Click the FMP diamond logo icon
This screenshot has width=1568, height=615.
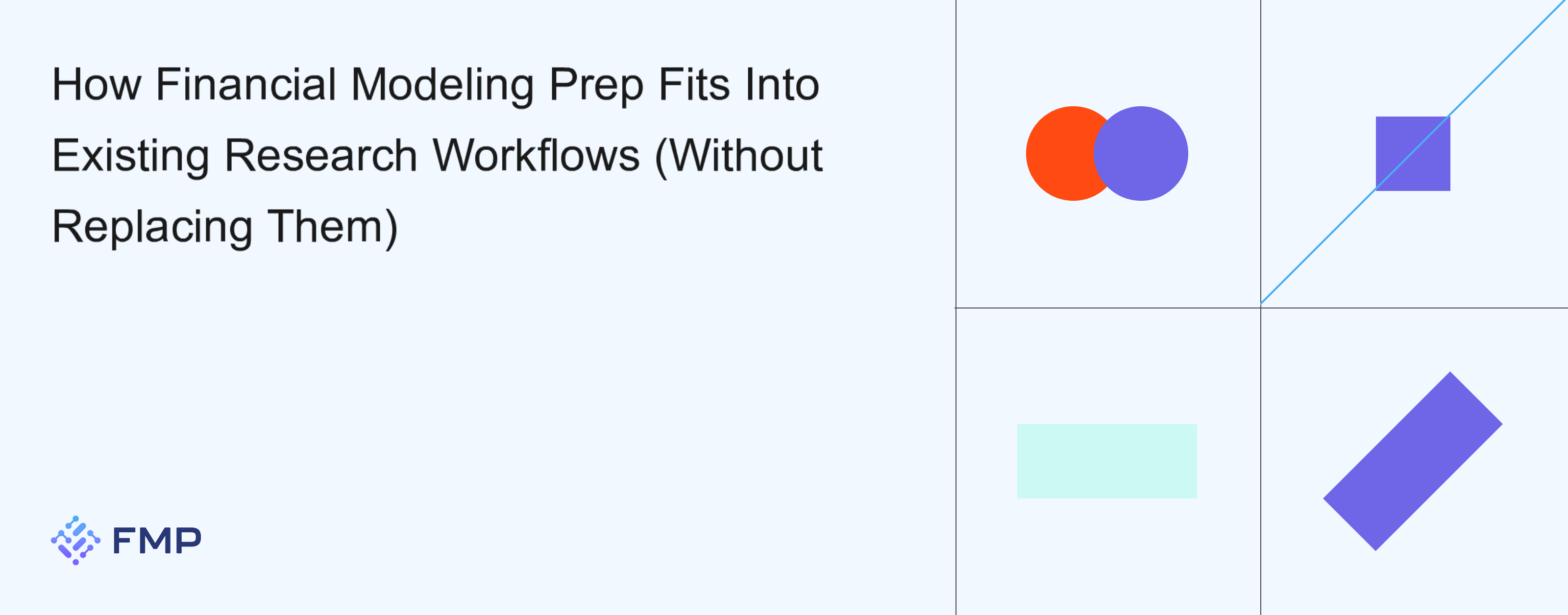pyautogui.click(x=75, y=540)
